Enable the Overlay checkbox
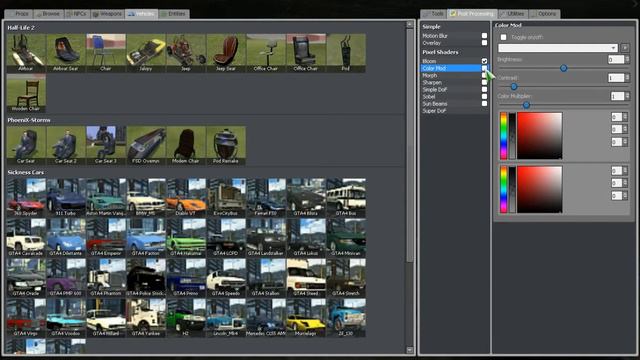Image resolution: width=640 pixels, height=360 pixels. [484, 42]
